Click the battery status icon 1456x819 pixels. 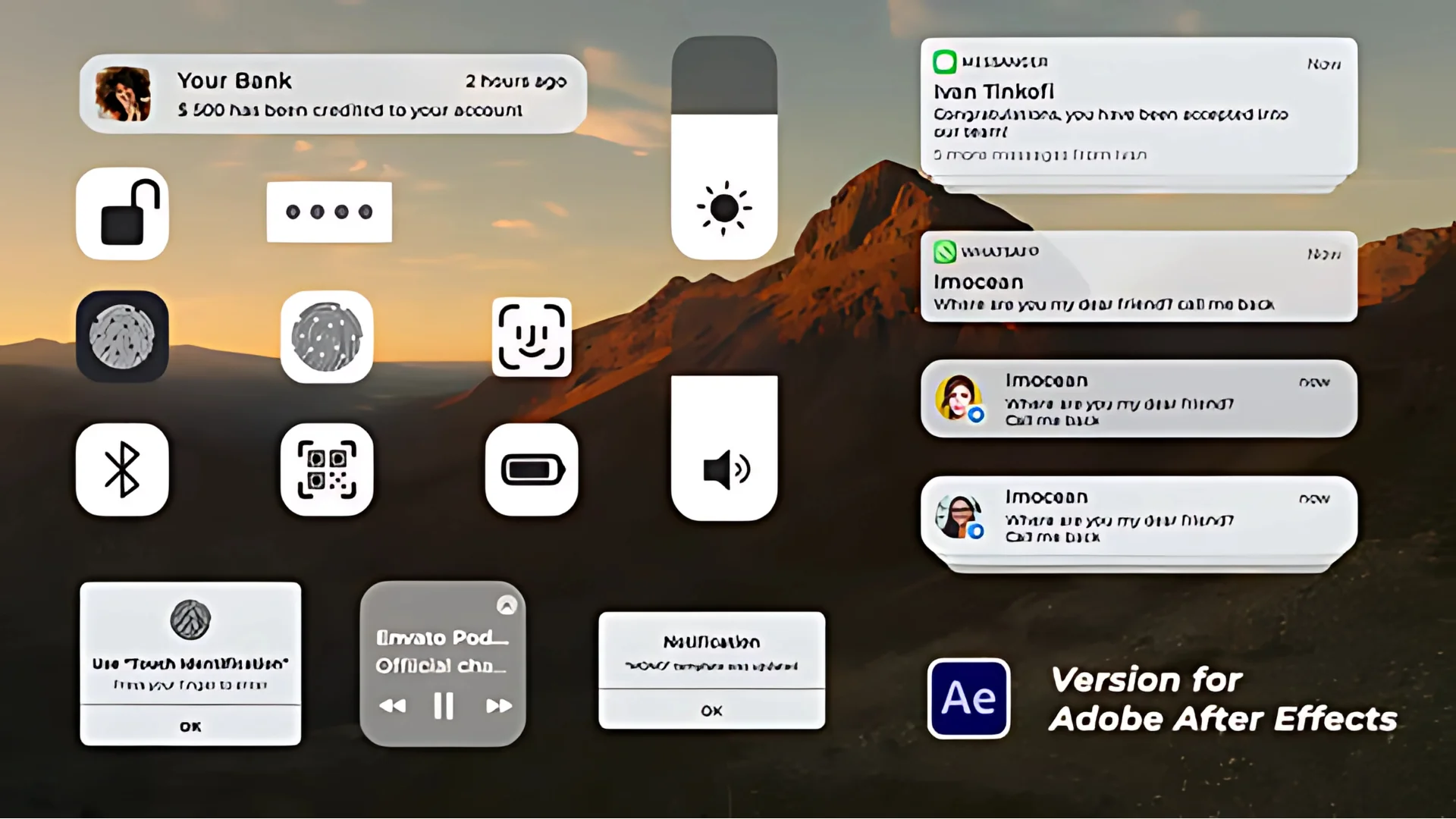tap(532, 469)
